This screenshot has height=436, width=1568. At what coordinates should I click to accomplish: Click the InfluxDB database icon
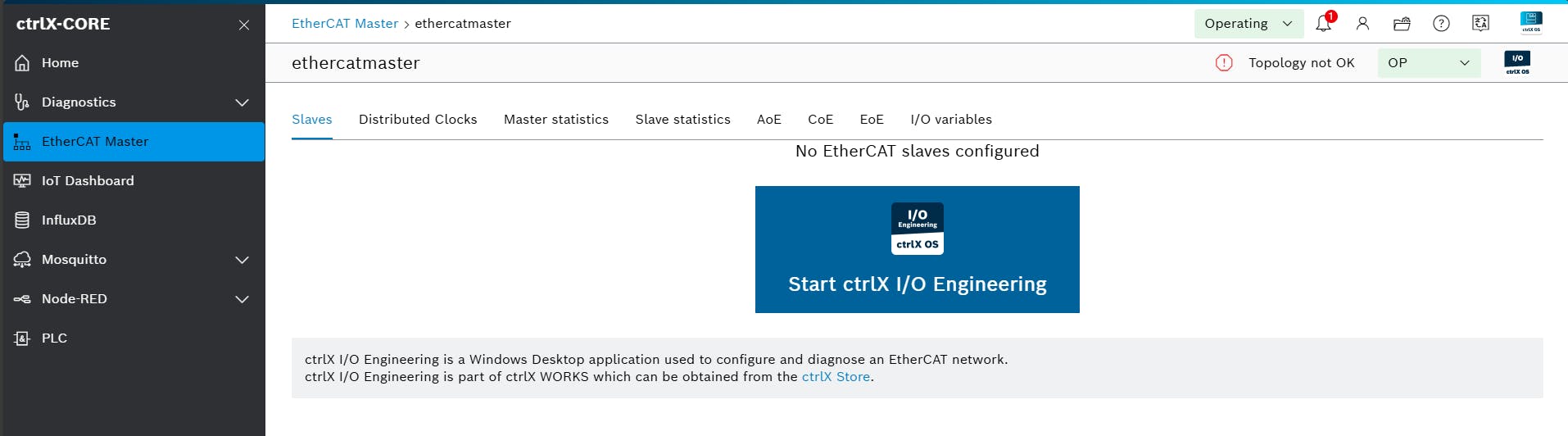[x=22, y=220]
